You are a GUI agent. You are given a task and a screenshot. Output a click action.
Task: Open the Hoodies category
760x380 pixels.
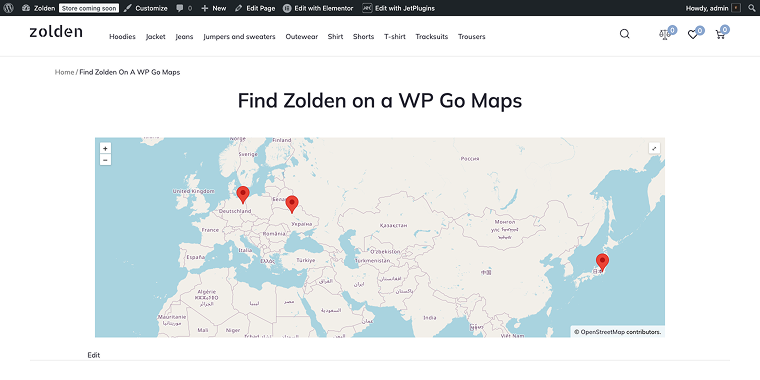122,37
